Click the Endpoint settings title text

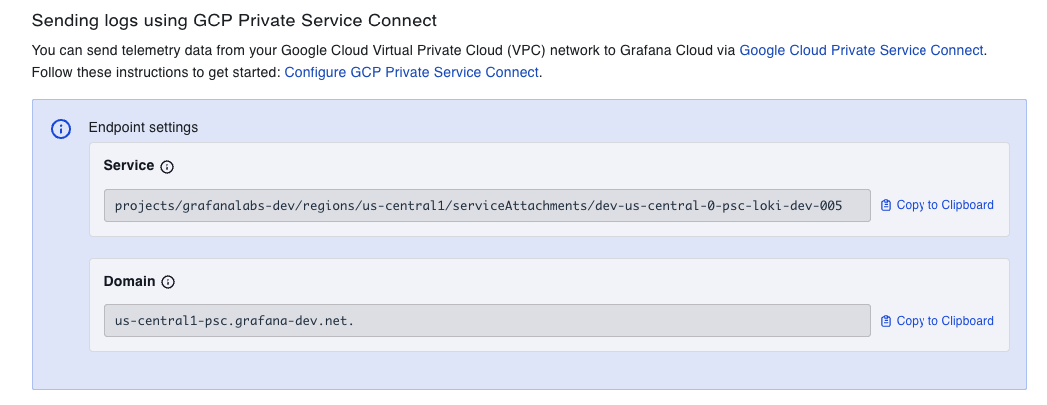[x=143, y=128]
